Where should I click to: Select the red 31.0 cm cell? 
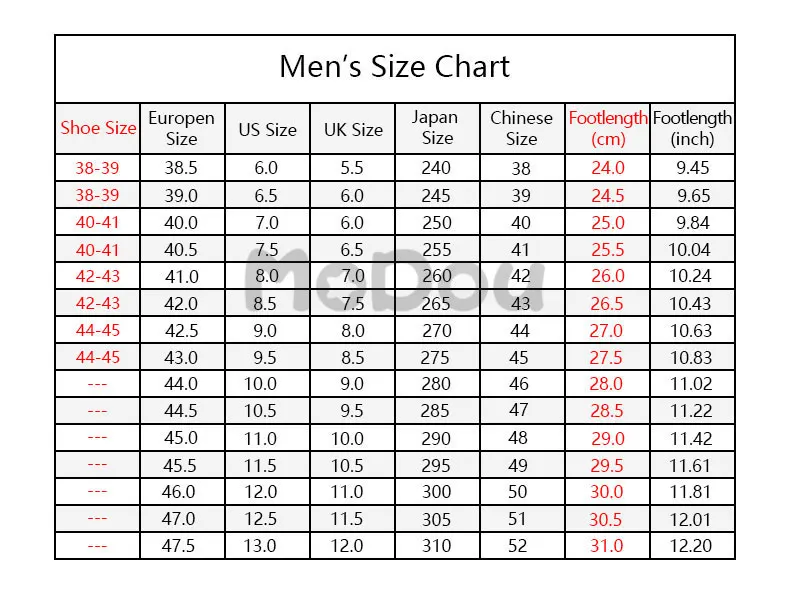607,546
